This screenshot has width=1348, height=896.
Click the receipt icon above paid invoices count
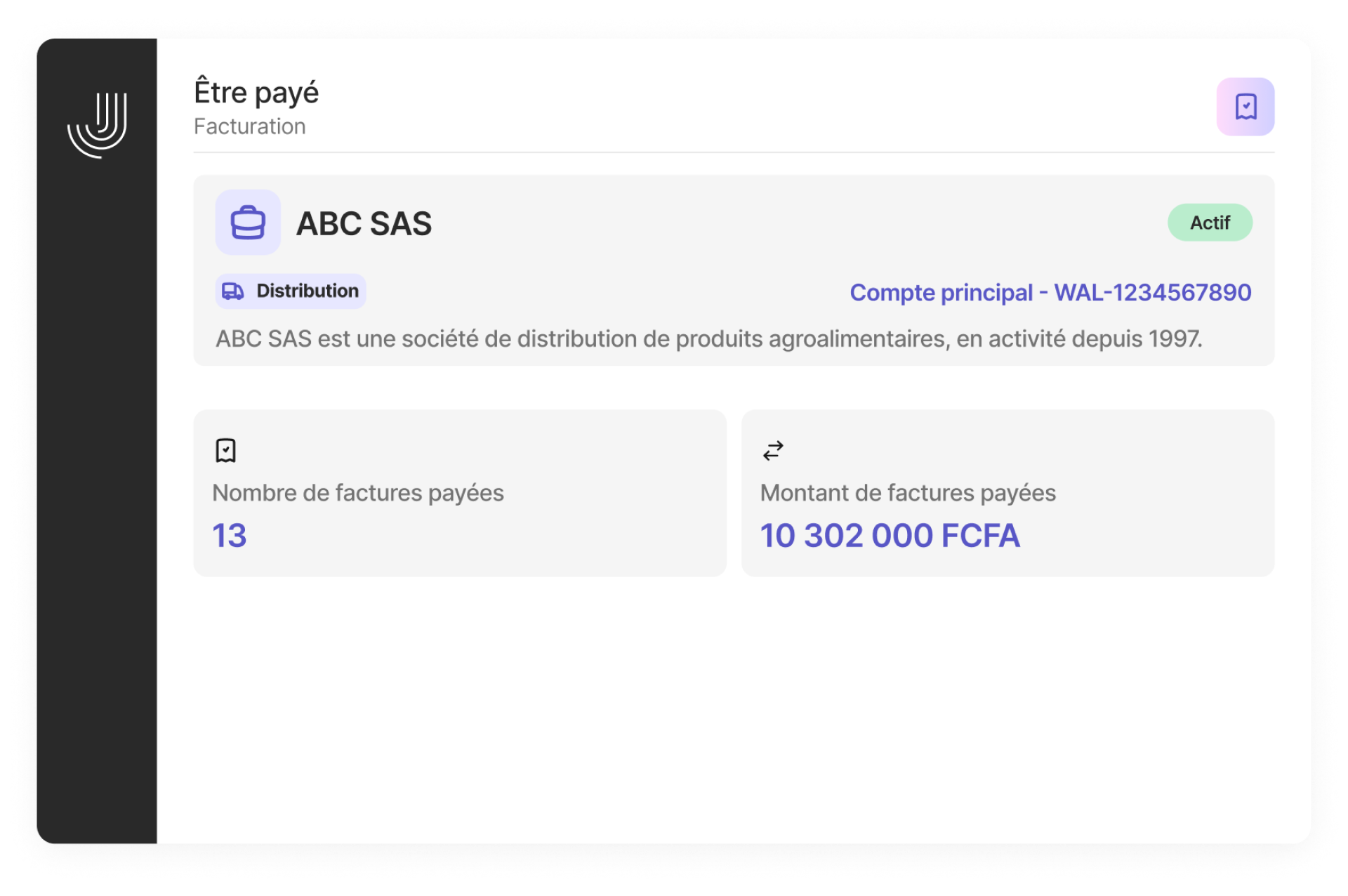(x=225, y=450)
